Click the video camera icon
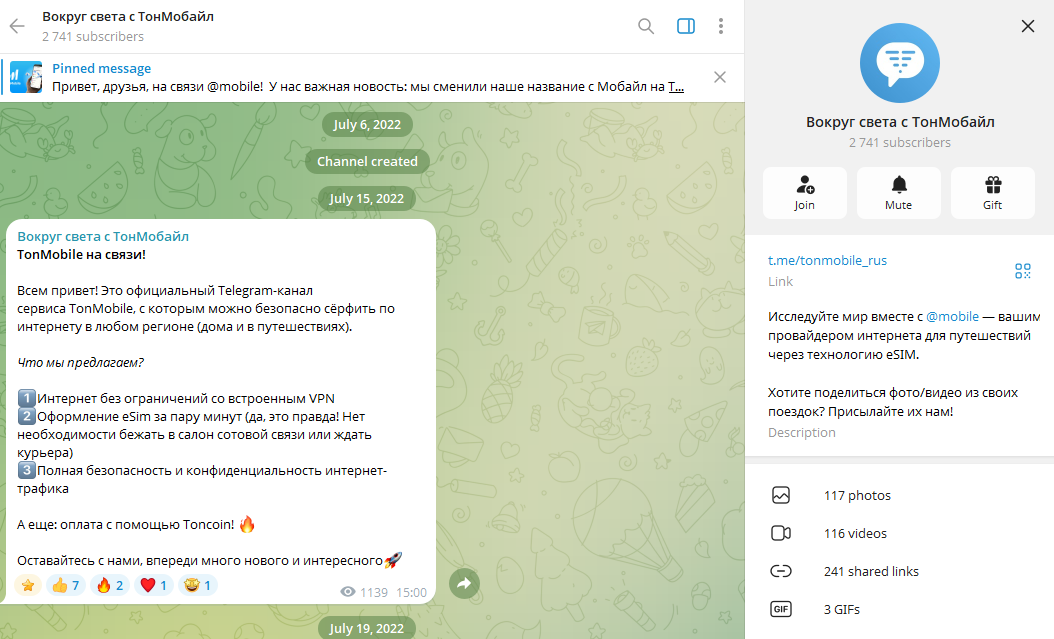Screen dimensions: 1054x639 (x=780, y=534)
